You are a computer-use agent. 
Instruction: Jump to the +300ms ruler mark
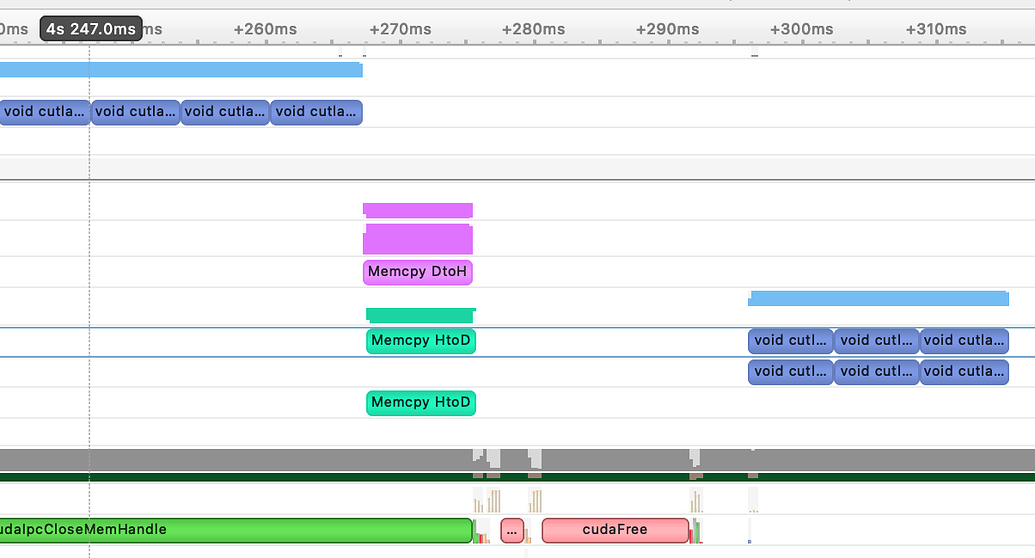click(x=801, y=29)
